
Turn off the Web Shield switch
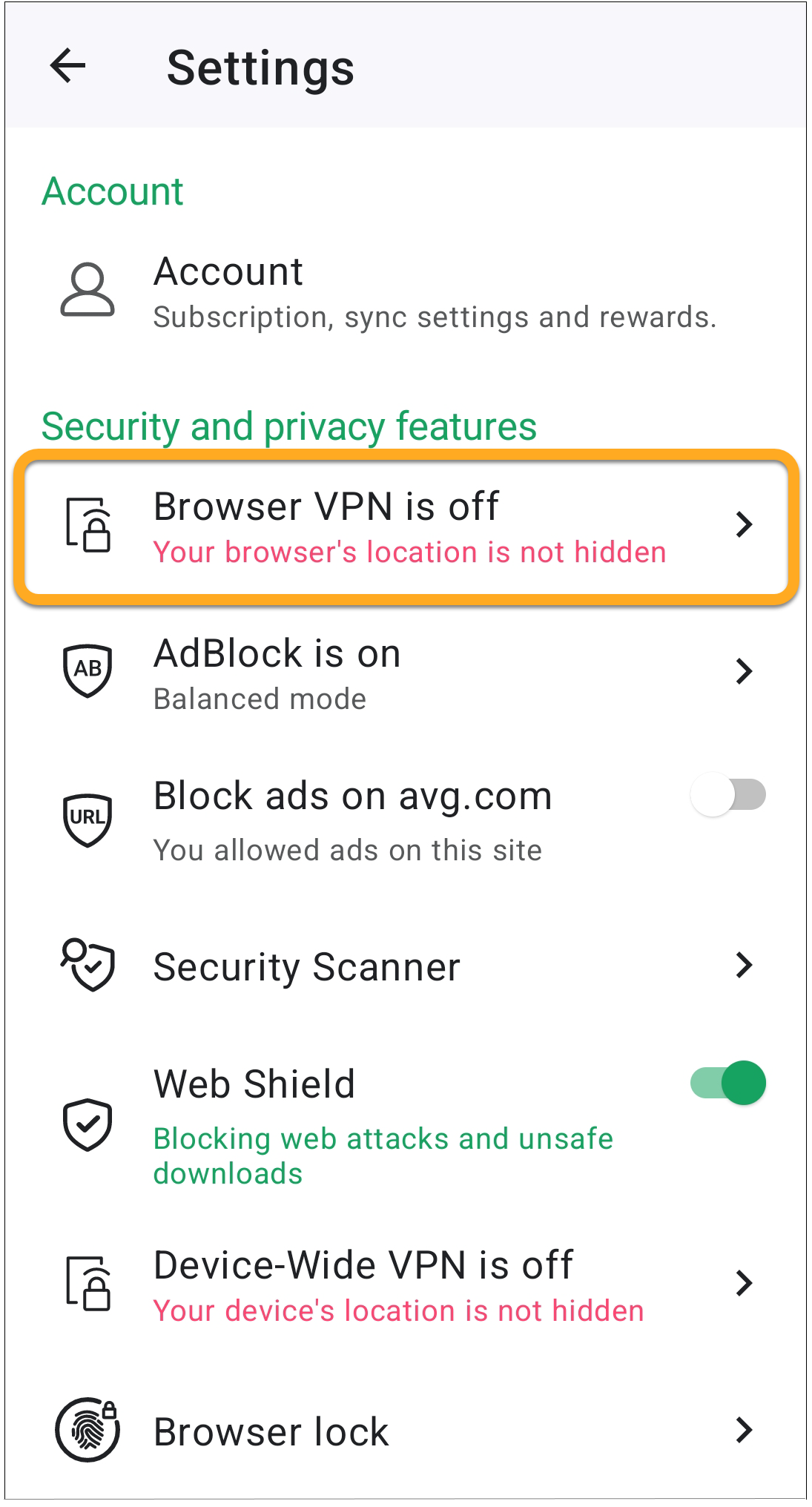pyautogui.click(x=728, y=1083)
